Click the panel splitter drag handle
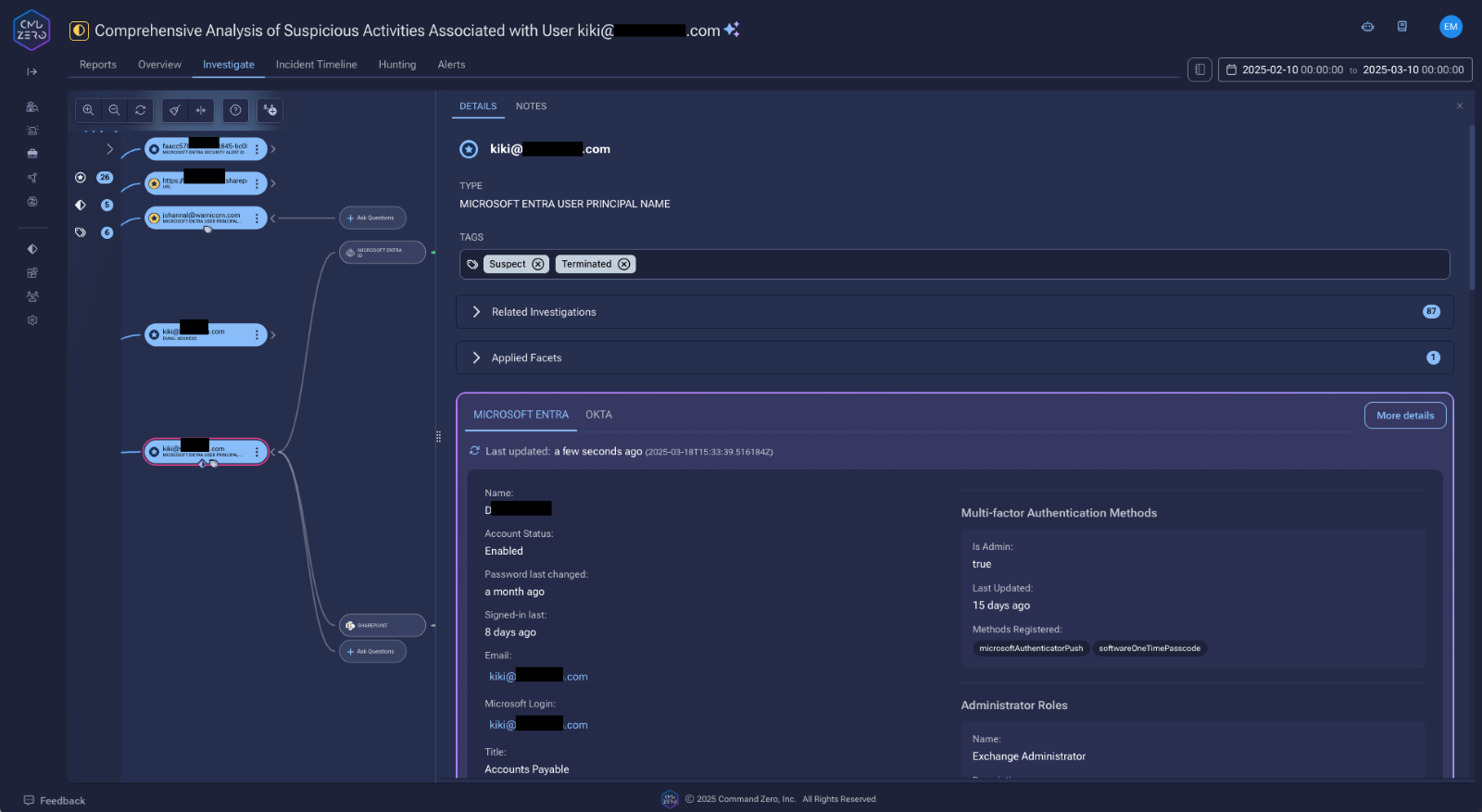The image size is (1482, 812). coord(438,436)
